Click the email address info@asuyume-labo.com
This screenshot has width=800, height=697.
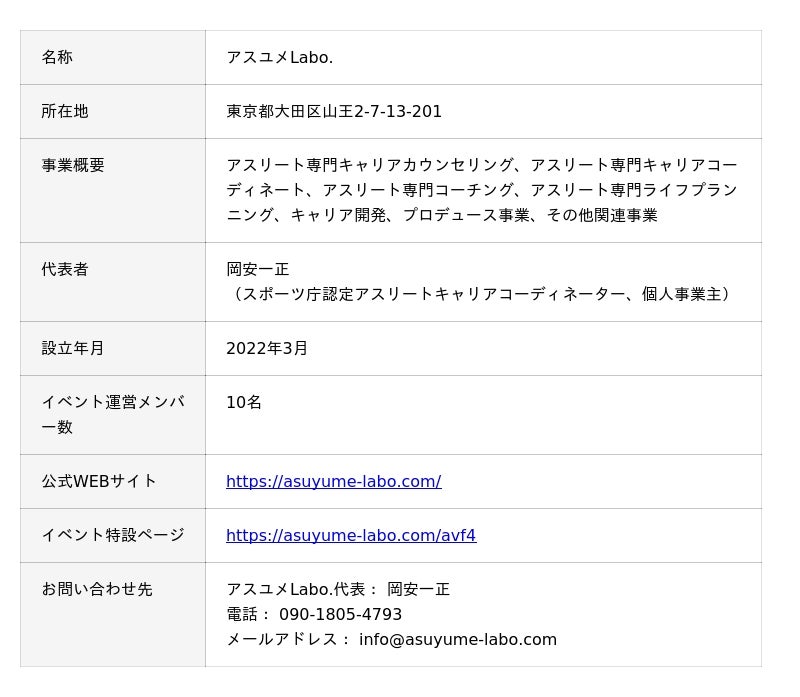pos(457,639)
